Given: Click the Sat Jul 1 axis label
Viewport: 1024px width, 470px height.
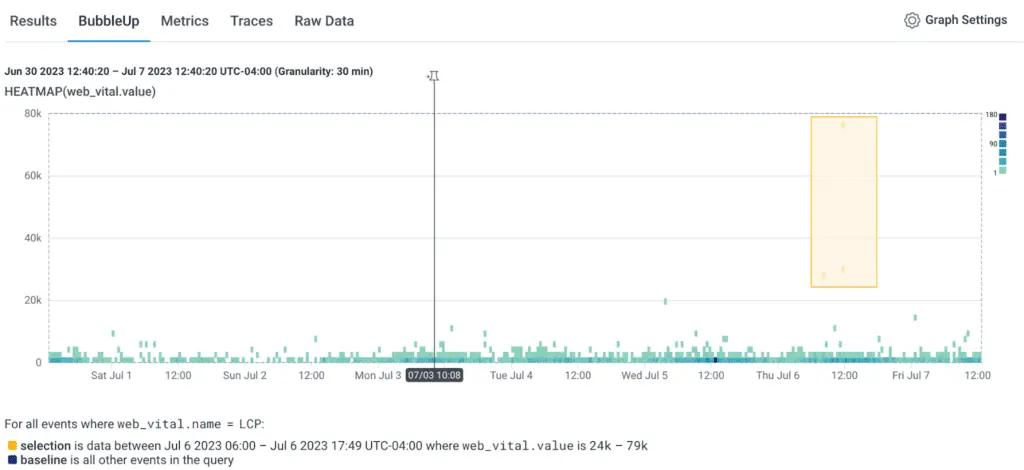Looking at the screenshot, I should click(111, 376).
